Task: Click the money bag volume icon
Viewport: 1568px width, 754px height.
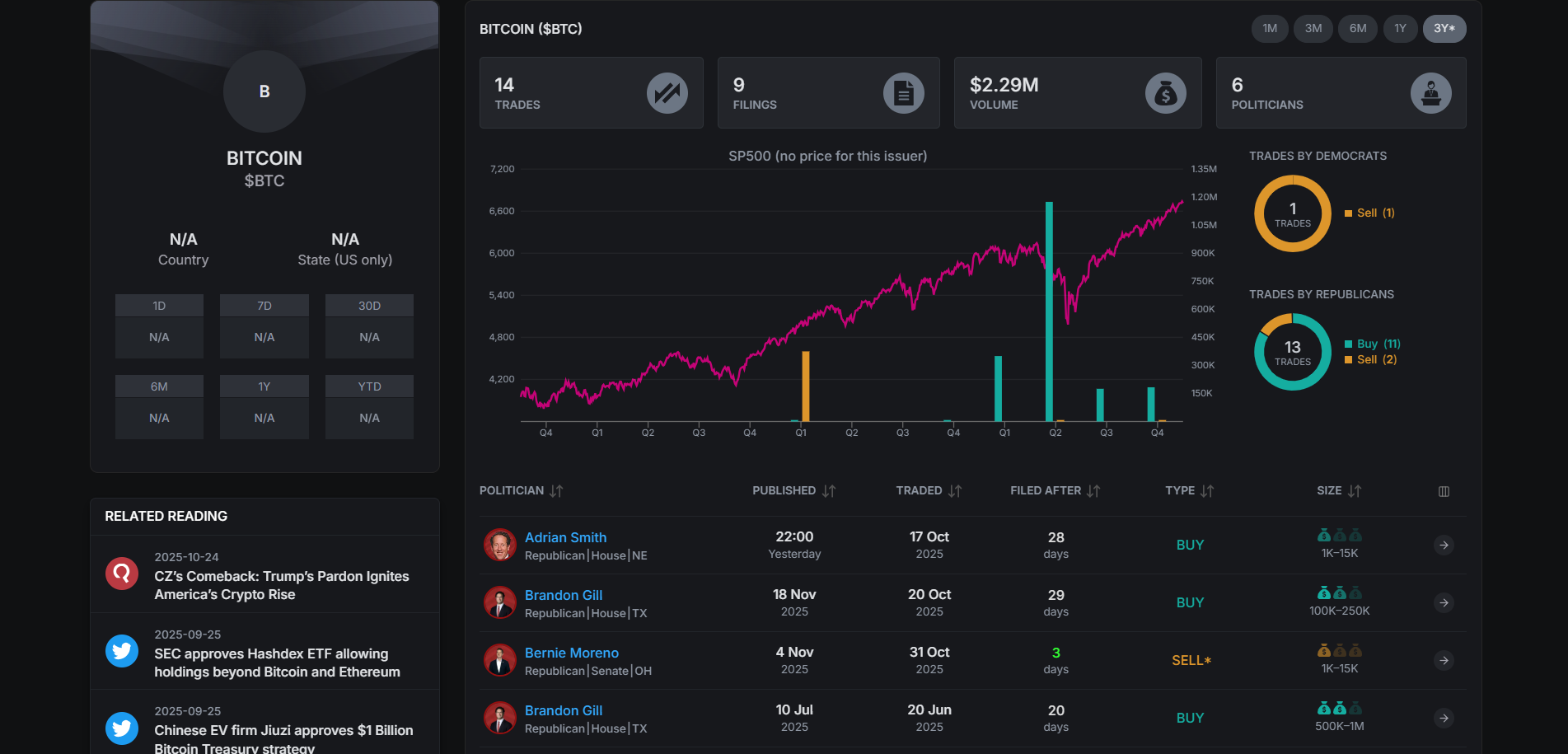Action: [1165, 93]
